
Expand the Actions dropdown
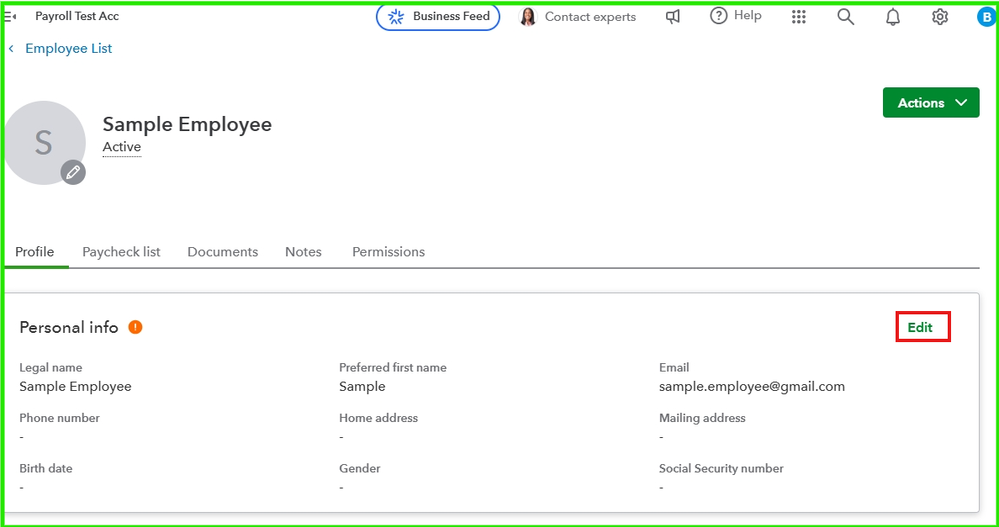930,103
